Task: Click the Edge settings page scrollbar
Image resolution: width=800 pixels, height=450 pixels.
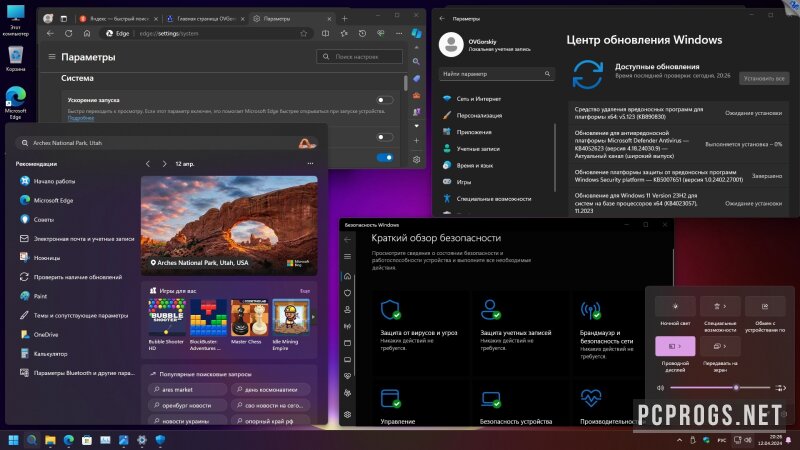Action: click(x=406, y=84)
